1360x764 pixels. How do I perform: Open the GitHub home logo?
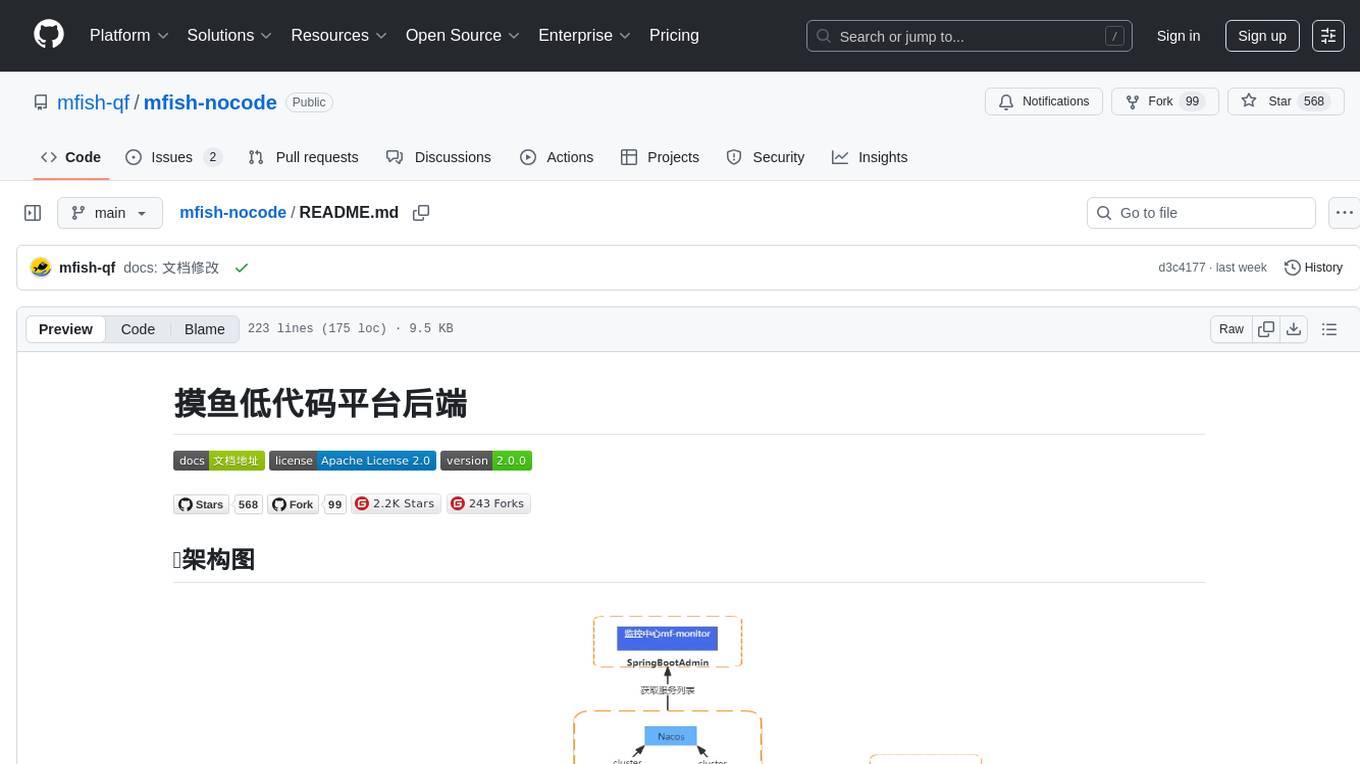tap(49, 35)
